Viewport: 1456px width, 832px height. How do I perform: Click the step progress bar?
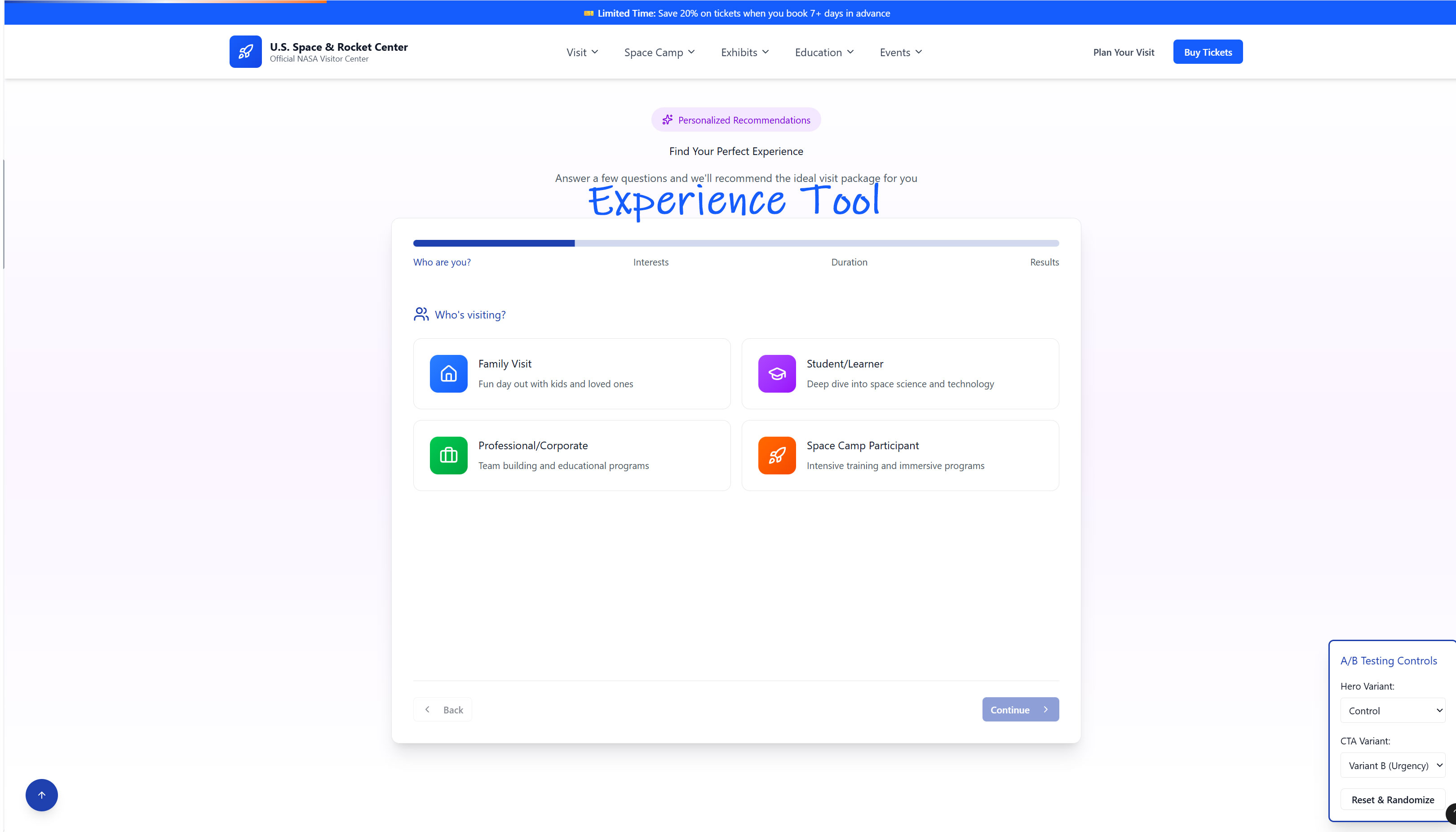(735, 243)
